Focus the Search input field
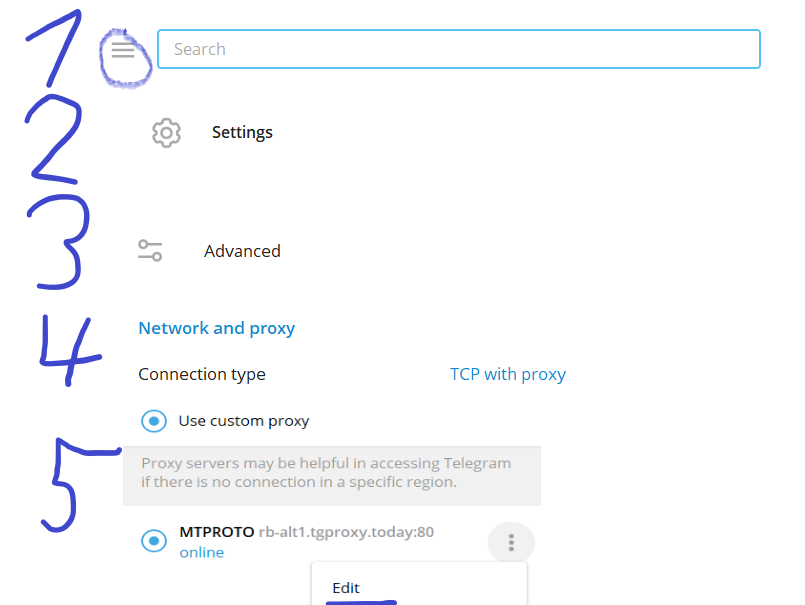 [458, 49]
